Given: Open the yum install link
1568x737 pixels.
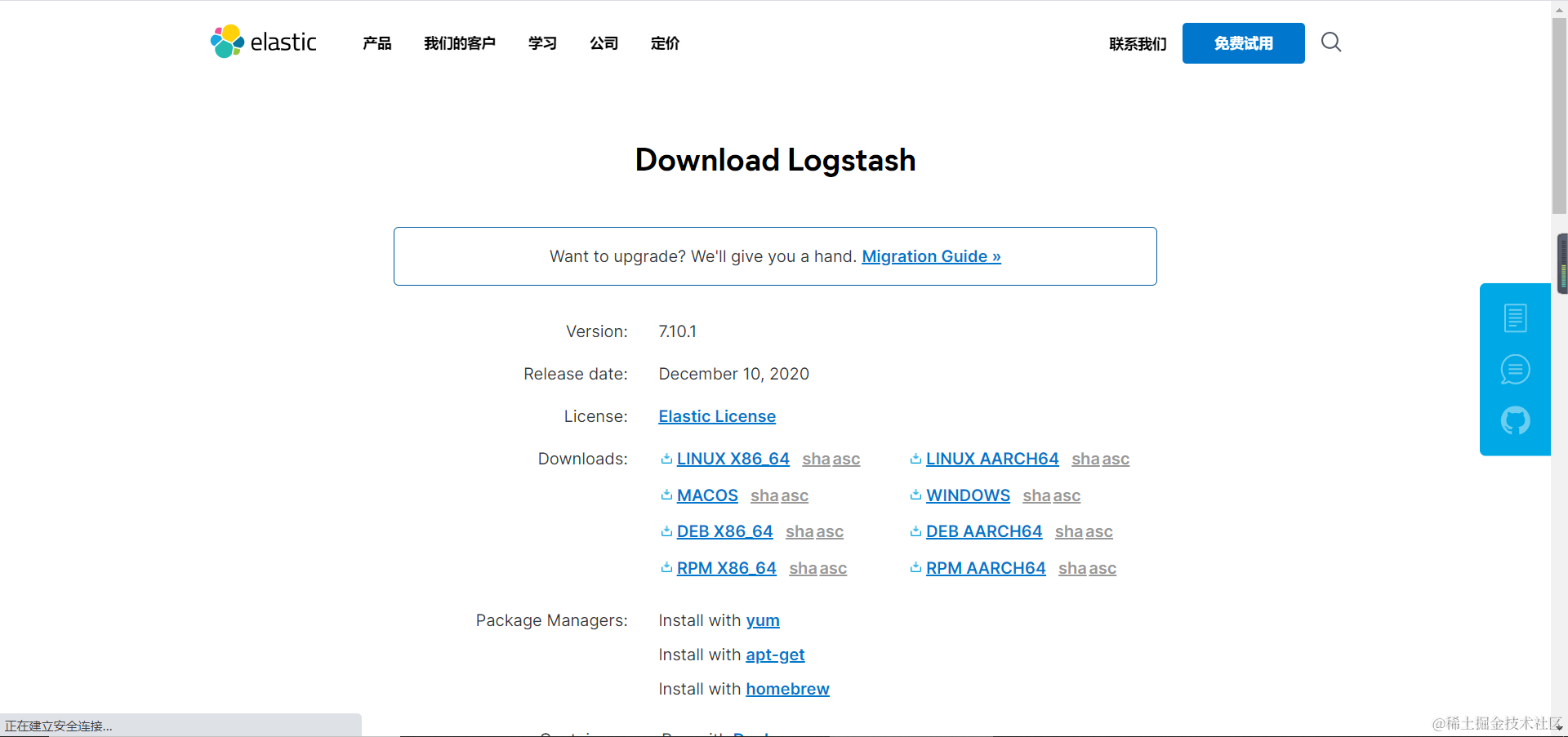Looking at the screenshot, I should click(x=763, y=621).
